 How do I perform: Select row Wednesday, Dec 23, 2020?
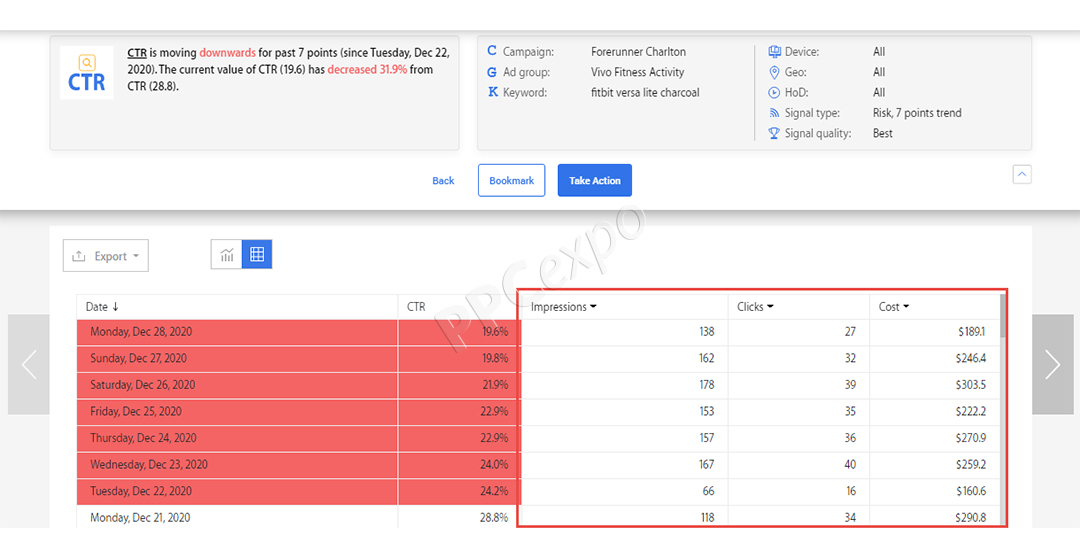tap(537, 464)
